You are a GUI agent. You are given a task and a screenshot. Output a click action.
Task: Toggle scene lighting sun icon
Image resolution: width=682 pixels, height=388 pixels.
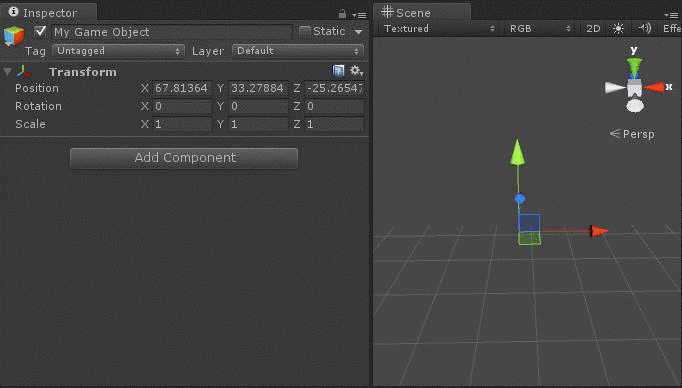tap(618, 29)
